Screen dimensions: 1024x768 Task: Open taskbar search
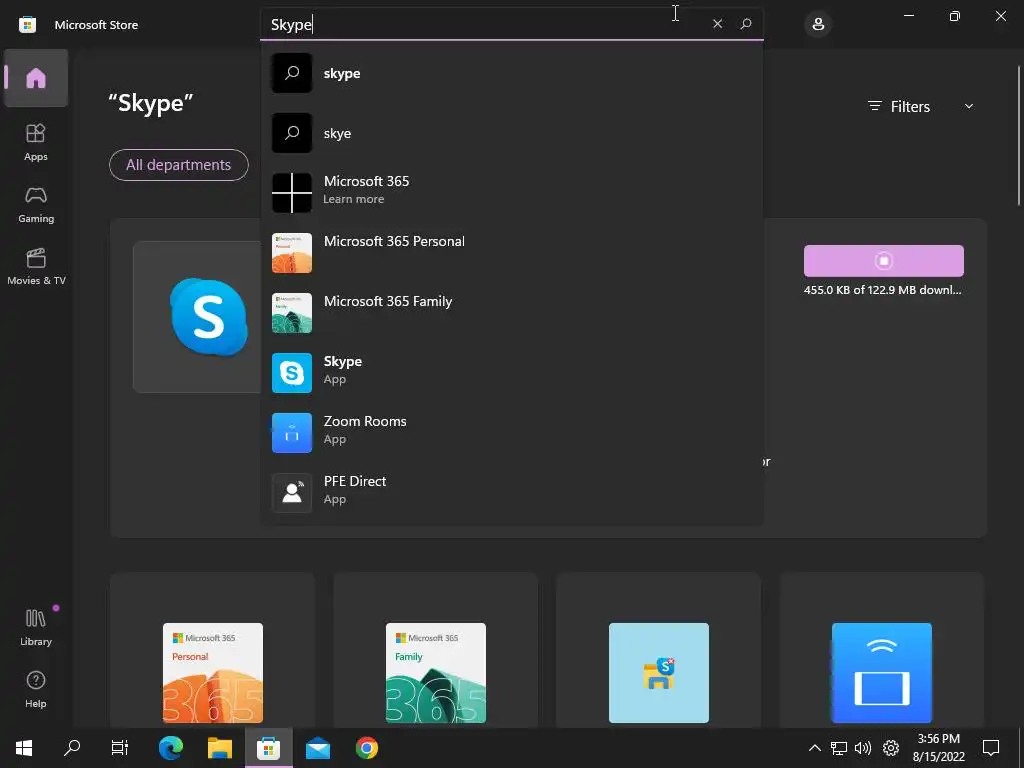click(x=72, y=748)
